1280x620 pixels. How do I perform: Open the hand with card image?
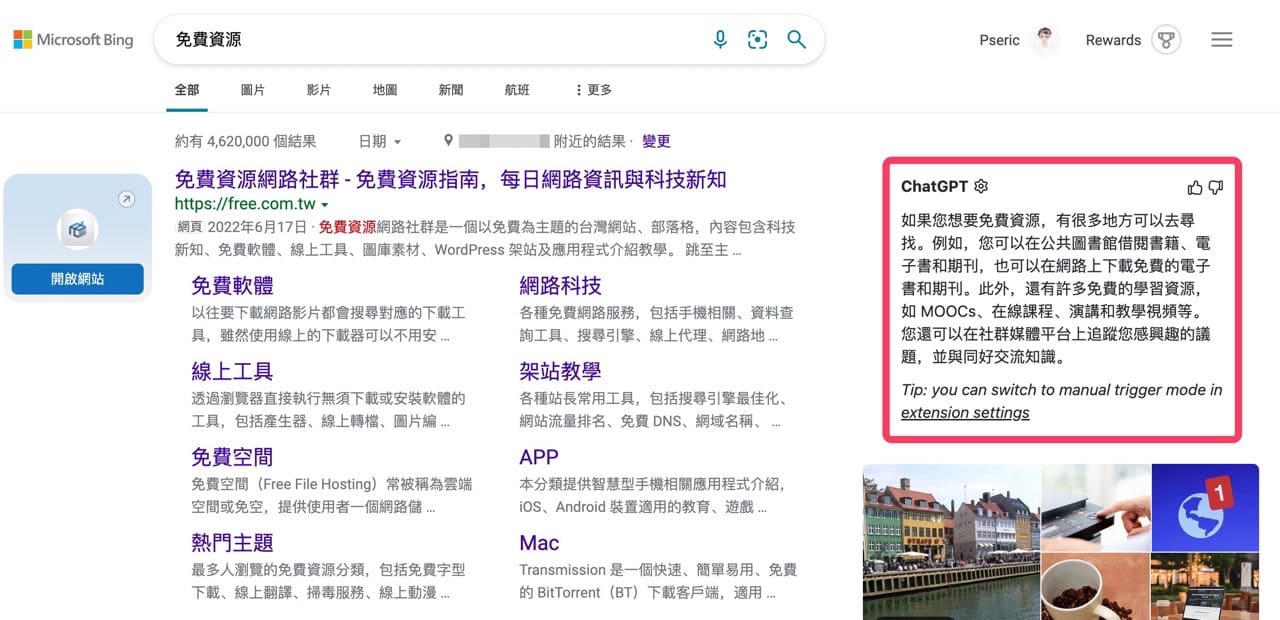tap(1095, 508)
